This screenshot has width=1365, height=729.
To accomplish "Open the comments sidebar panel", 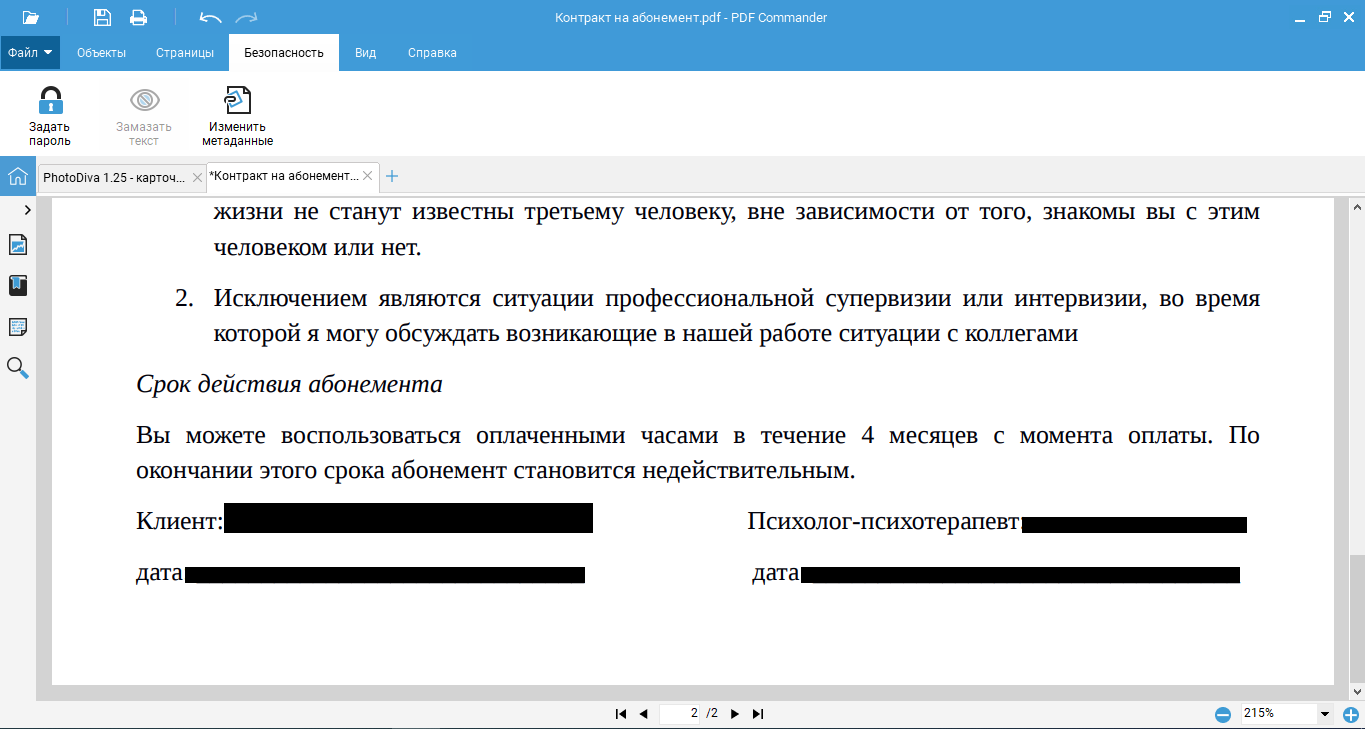I will coord(18,327).
